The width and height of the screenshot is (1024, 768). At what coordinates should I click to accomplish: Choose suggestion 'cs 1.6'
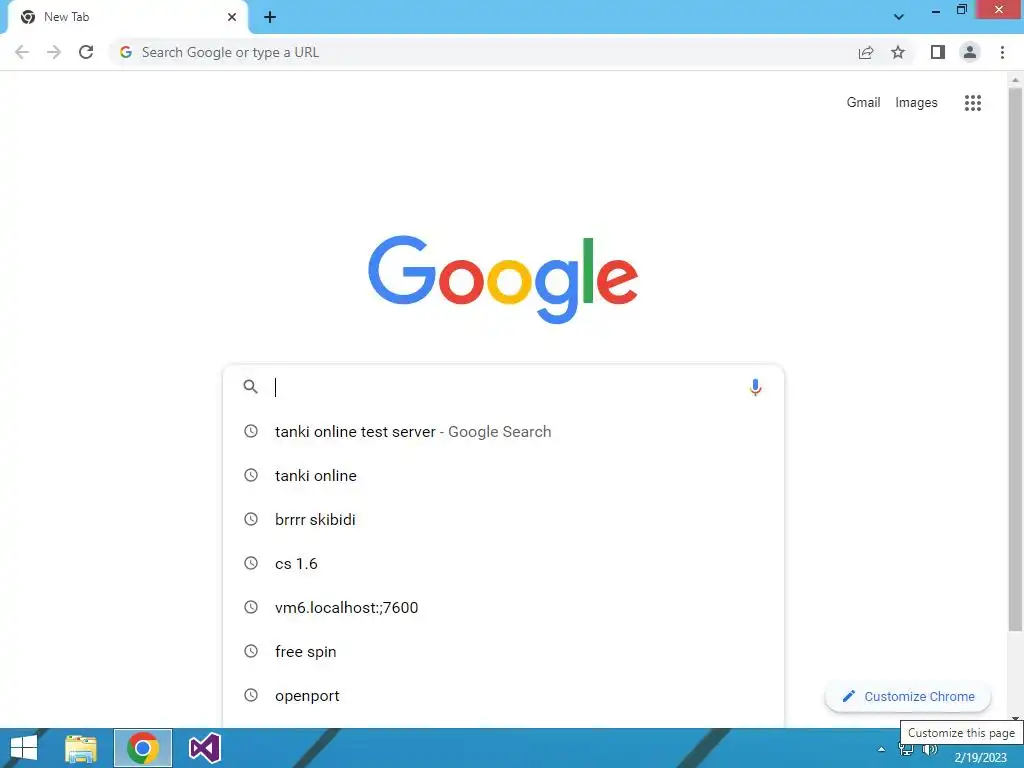(x=503, y=564)
